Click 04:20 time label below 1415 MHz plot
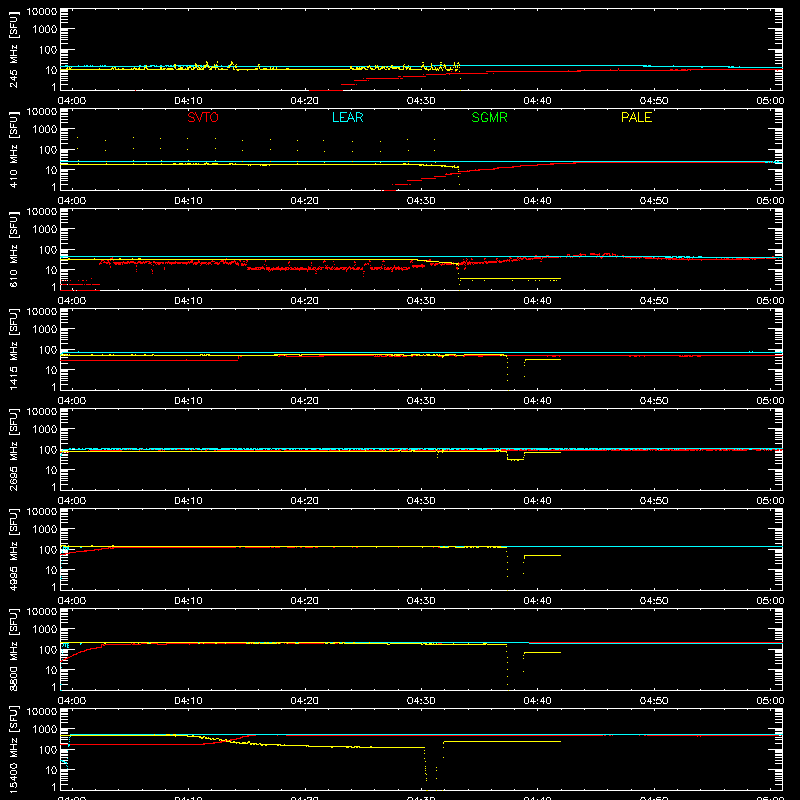800x800 pixels. 305,401
